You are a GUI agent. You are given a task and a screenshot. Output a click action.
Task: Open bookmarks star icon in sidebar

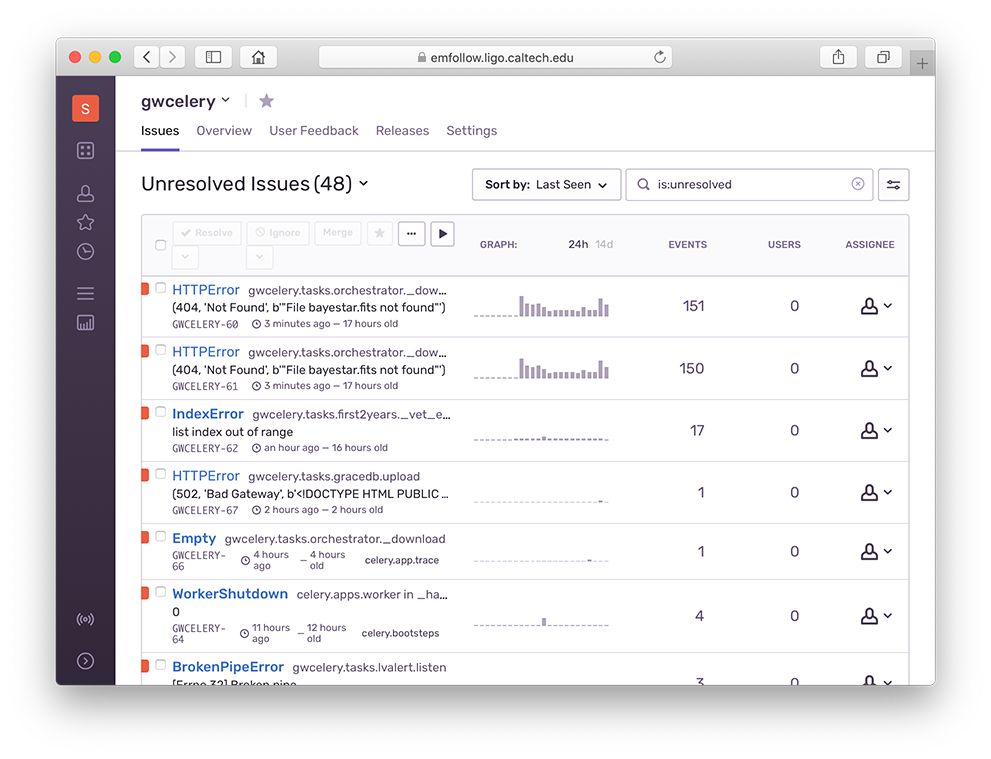[85, 222]
